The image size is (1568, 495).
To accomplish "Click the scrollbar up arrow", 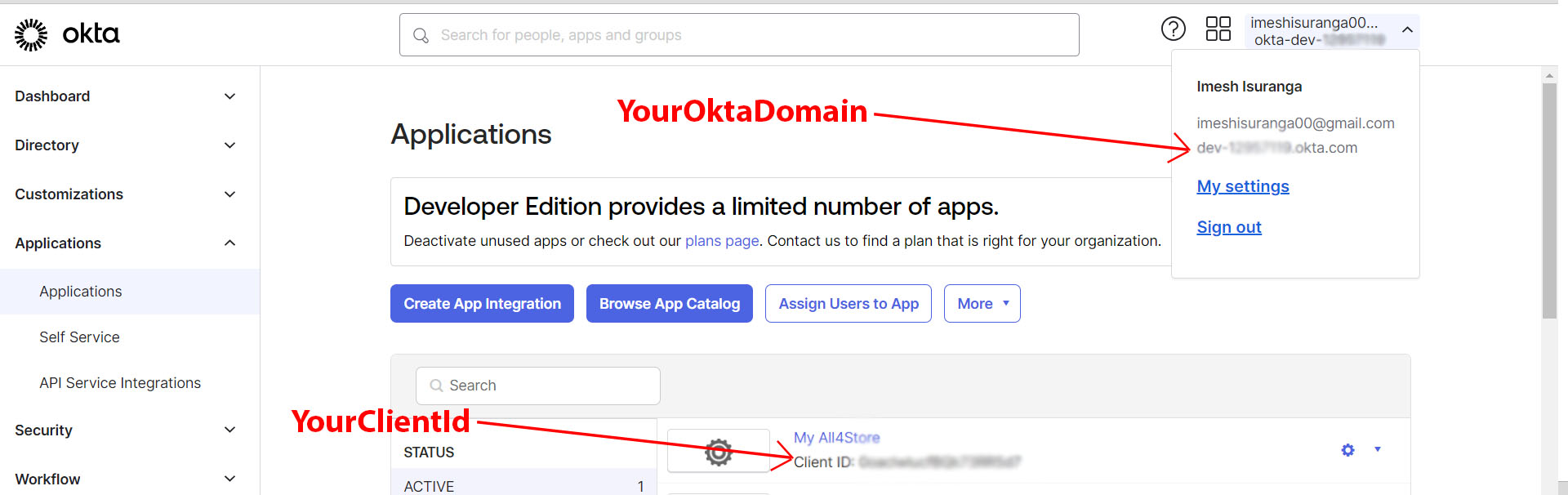I will coord(1549,76).
